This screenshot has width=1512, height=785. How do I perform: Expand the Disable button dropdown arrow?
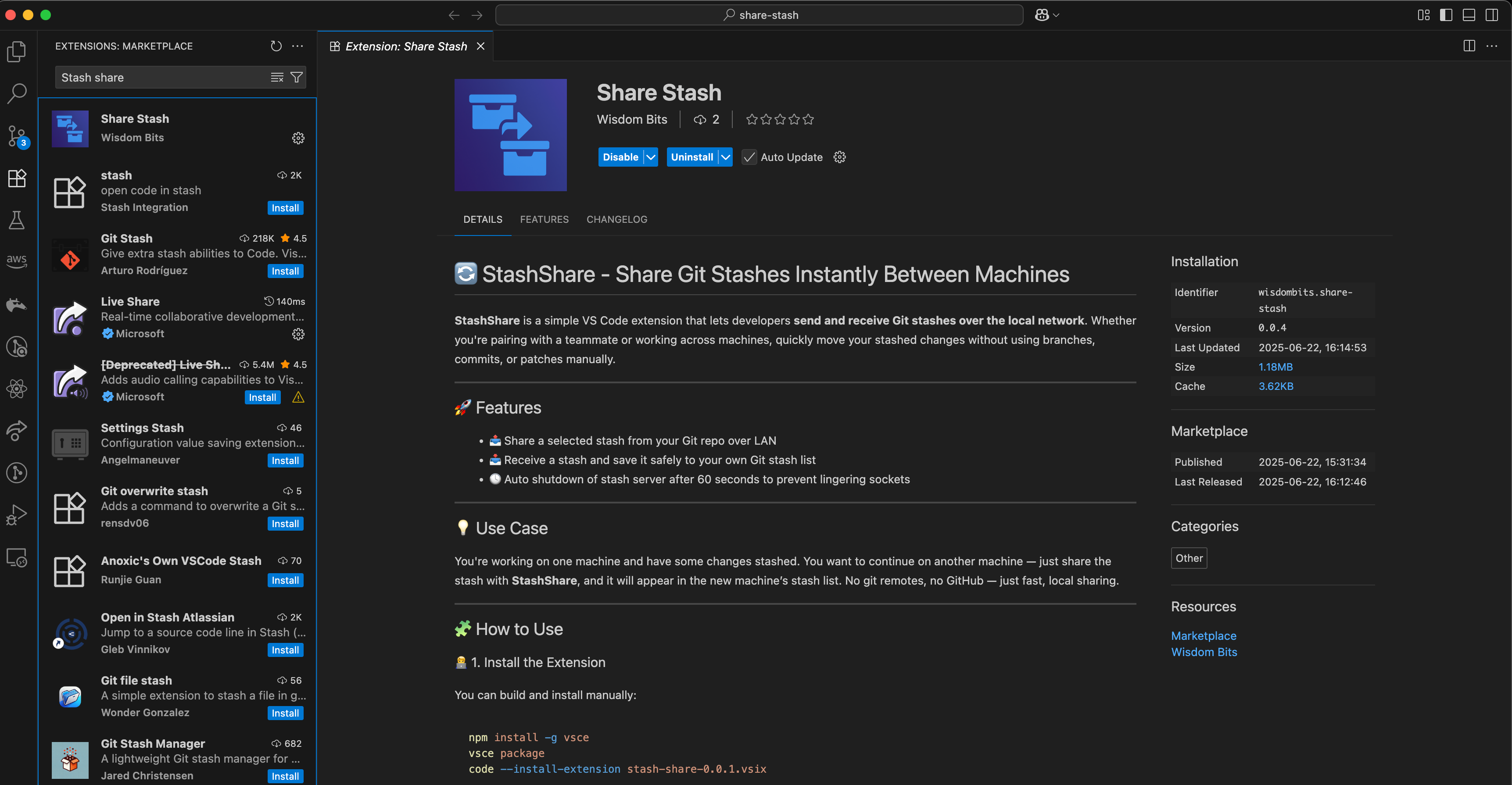tap(650, 157)
